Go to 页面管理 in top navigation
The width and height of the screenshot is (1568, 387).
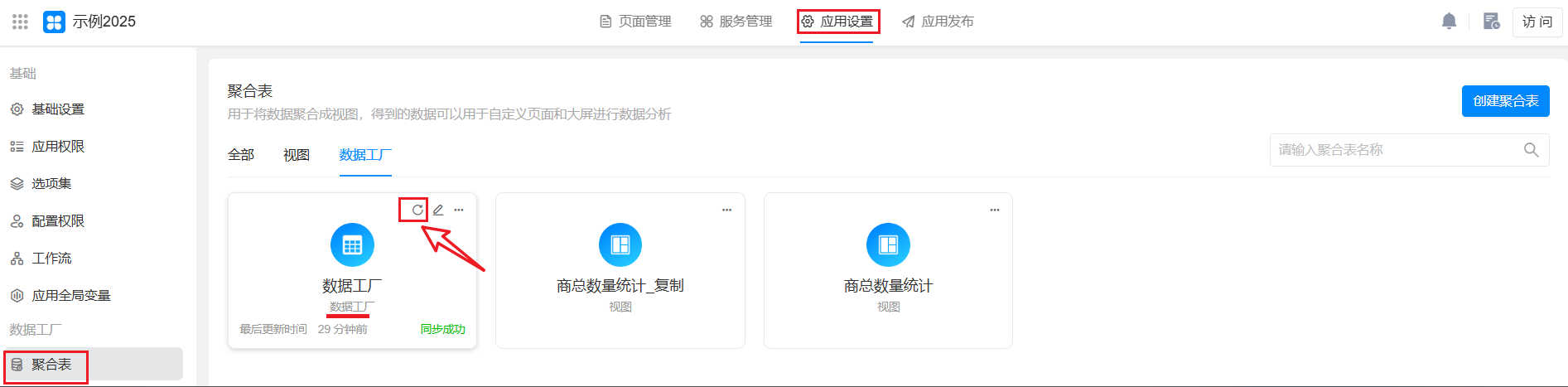click(x=635, y=22)
